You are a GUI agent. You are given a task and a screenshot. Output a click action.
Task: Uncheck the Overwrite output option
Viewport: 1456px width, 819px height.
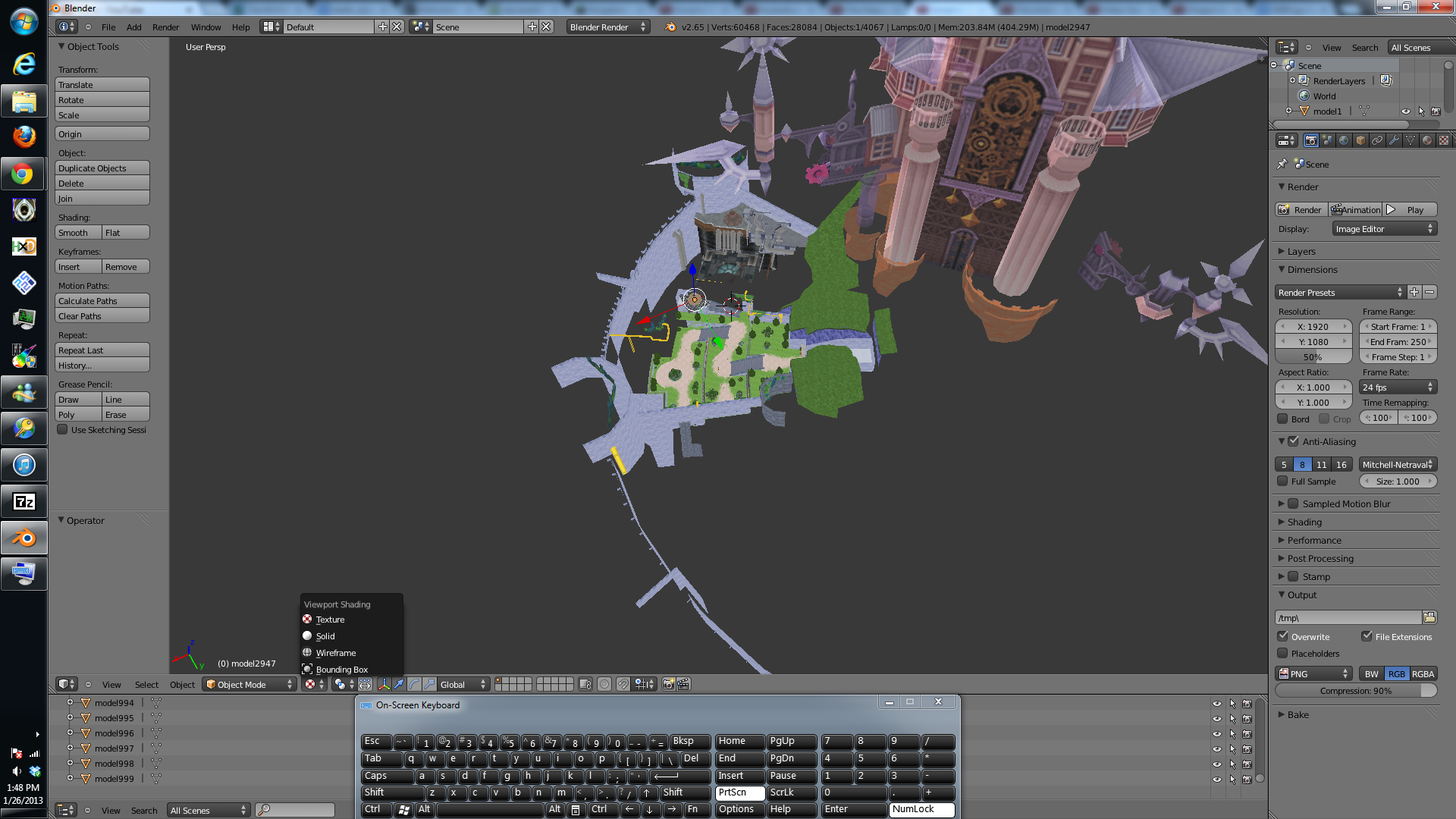[x=1284, y=637]
